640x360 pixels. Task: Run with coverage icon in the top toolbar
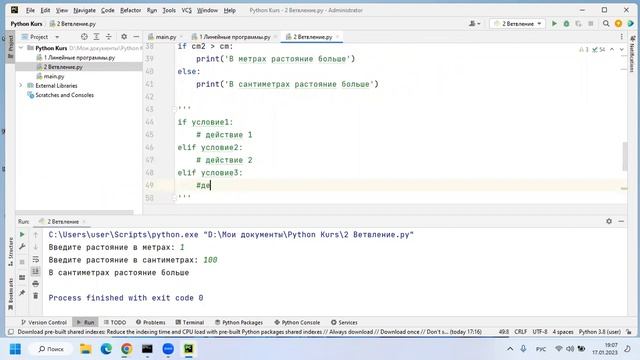578,24
